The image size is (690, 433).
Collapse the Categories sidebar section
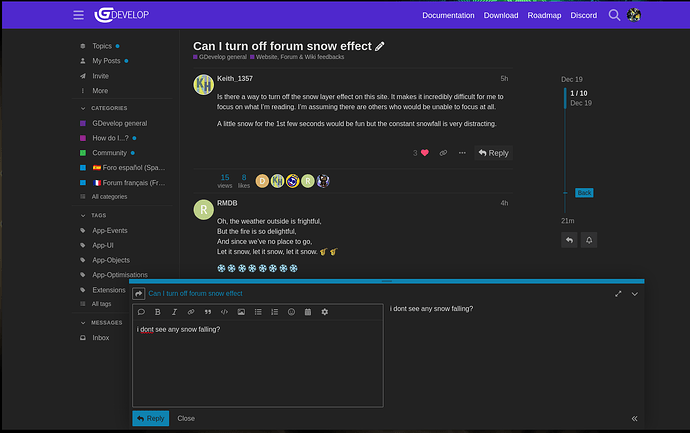click(x=104, y=108)
